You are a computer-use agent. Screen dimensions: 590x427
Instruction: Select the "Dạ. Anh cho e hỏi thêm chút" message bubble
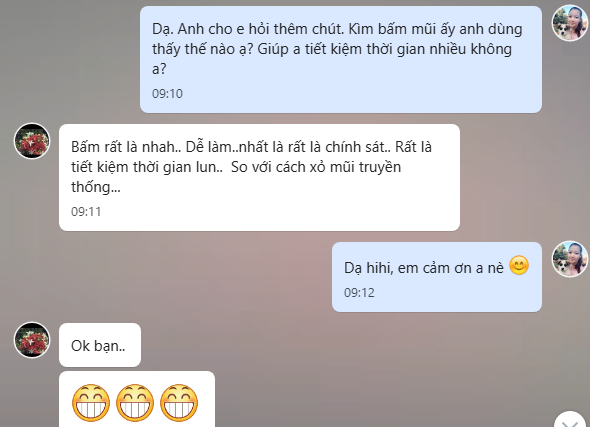341,59
